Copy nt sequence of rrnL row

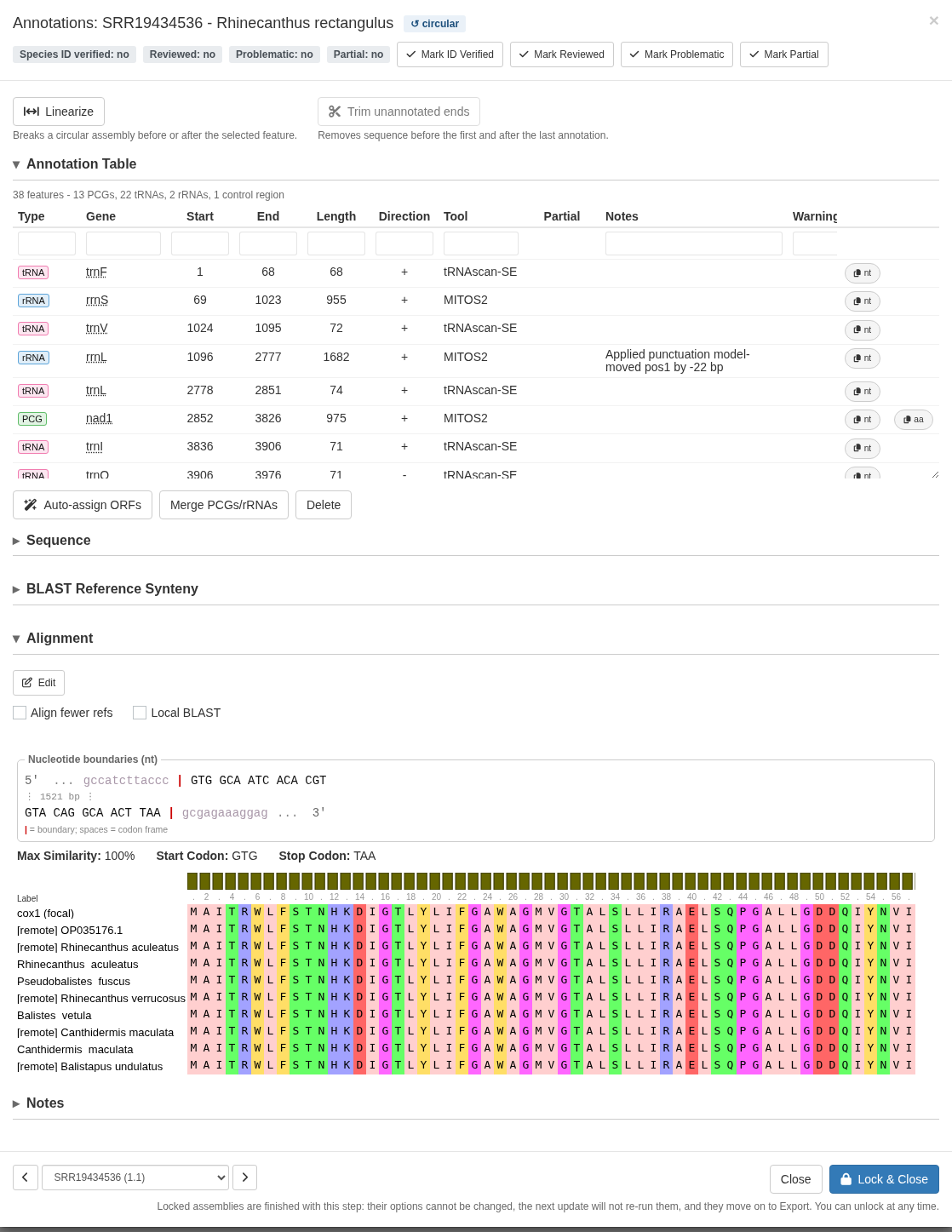[862, 358]
